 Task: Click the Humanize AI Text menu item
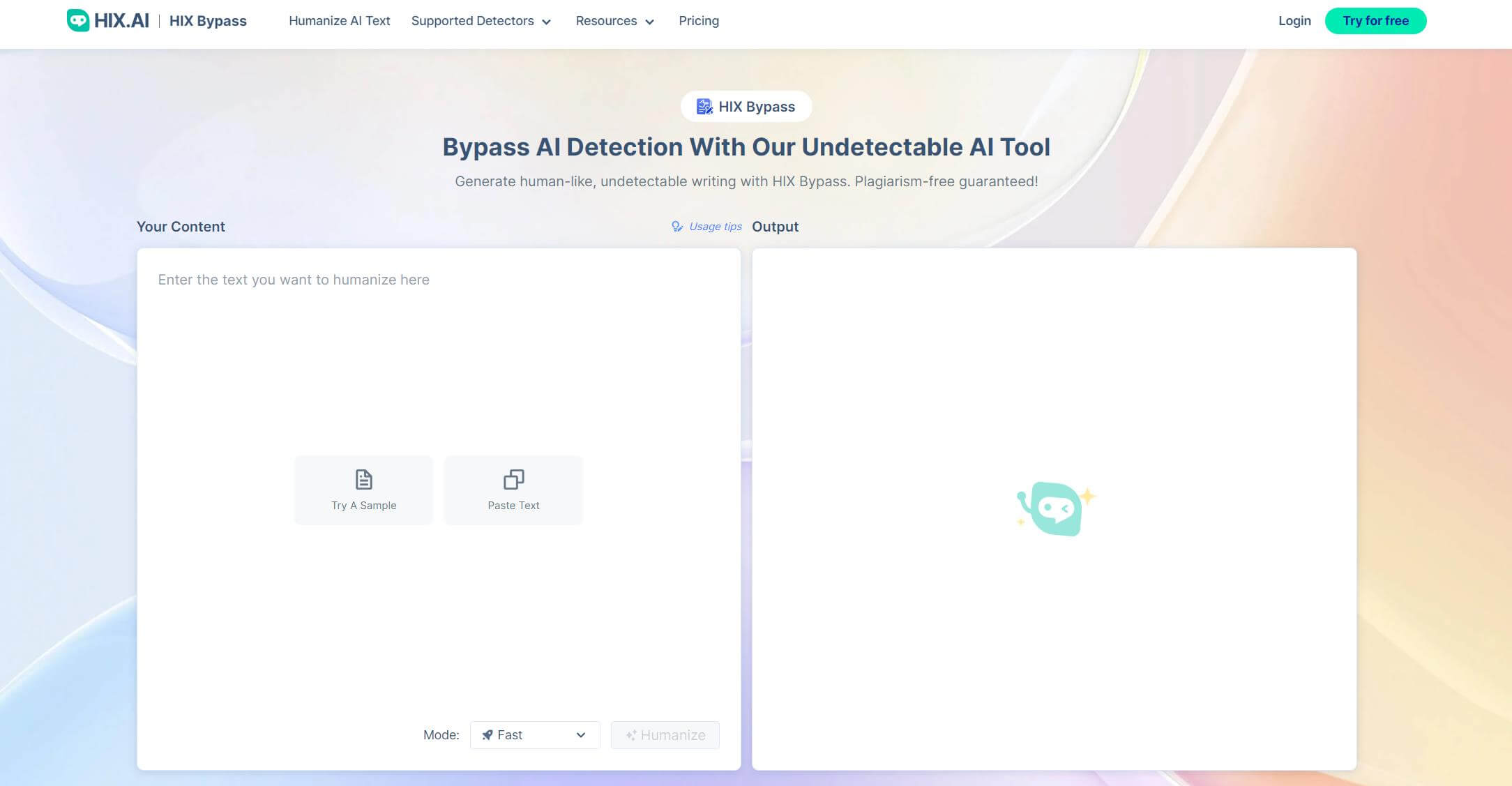338,20
